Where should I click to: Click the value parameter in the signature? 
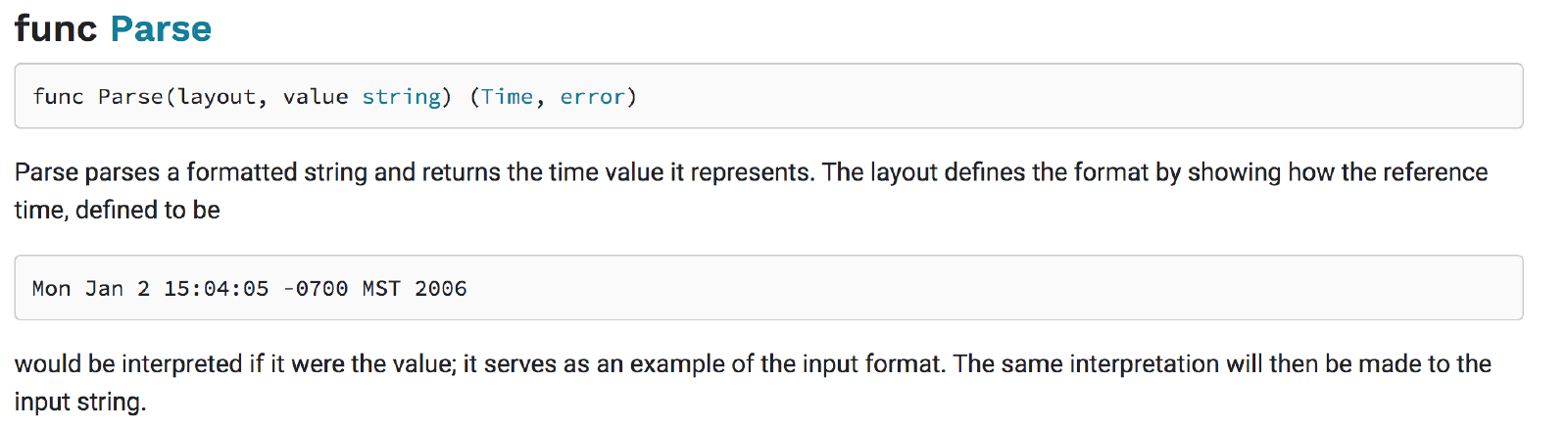coord(316,97)
